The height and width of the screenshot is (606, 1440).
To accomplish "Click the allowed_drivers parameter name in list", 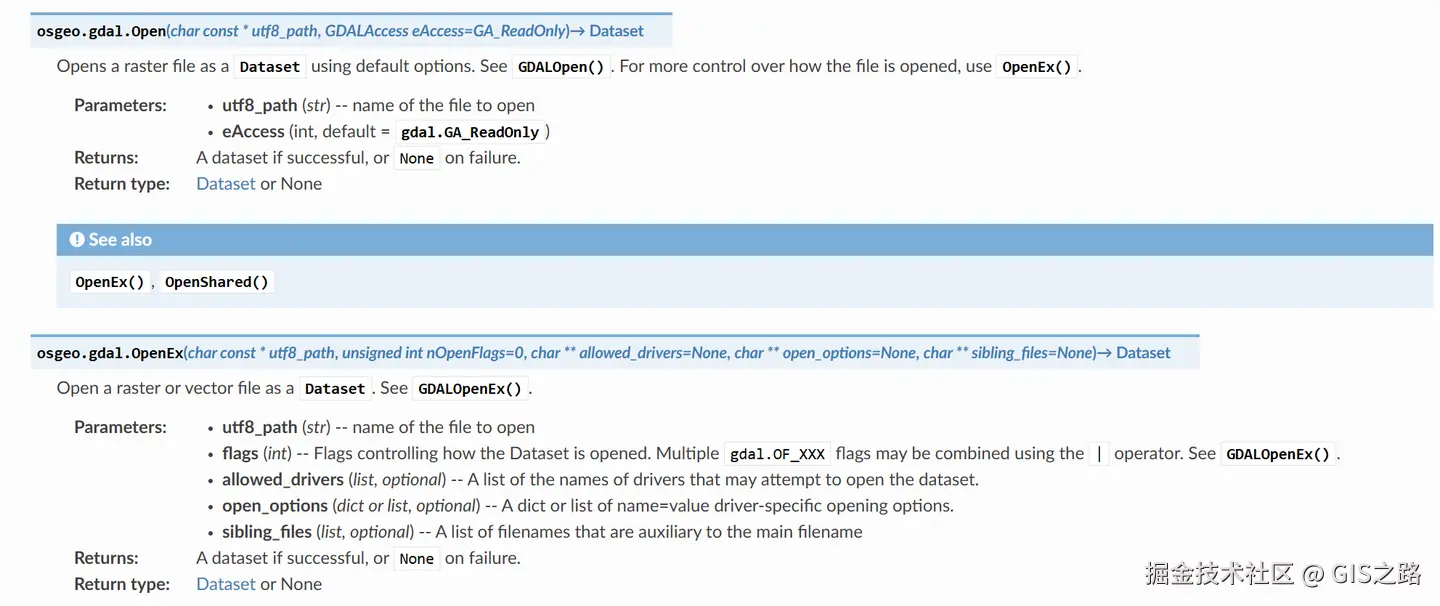I will click(282, 480).
